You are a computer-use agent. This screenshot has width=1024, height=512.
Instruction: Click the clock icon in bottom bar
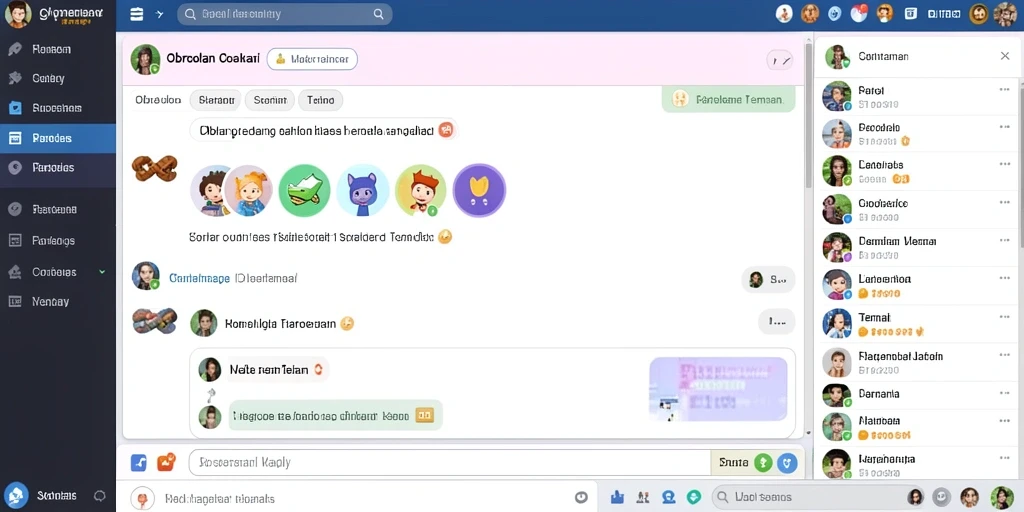(x=581, y=498)
